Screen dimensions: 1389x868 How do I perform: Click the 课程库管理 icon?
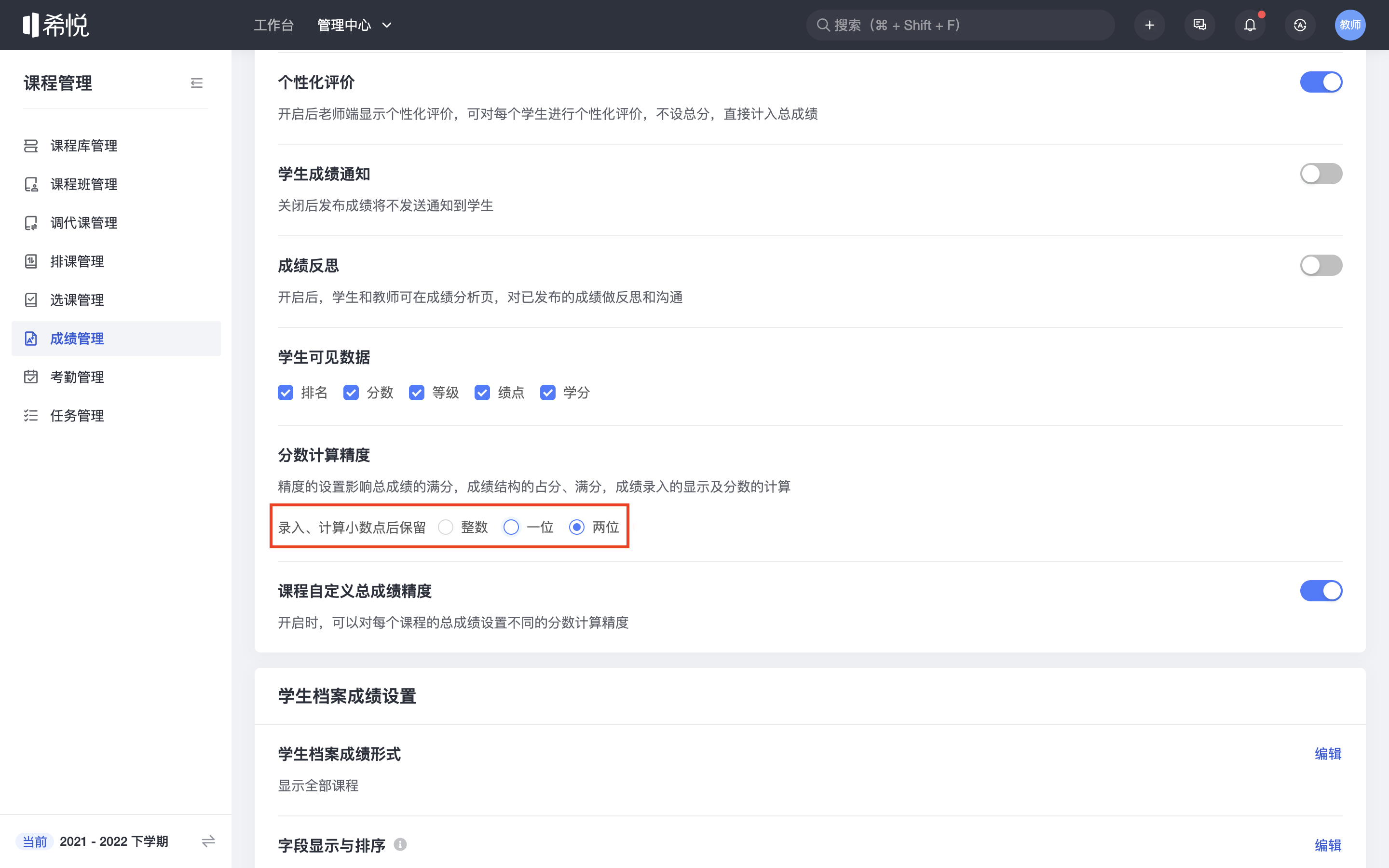tap(31, 146)
